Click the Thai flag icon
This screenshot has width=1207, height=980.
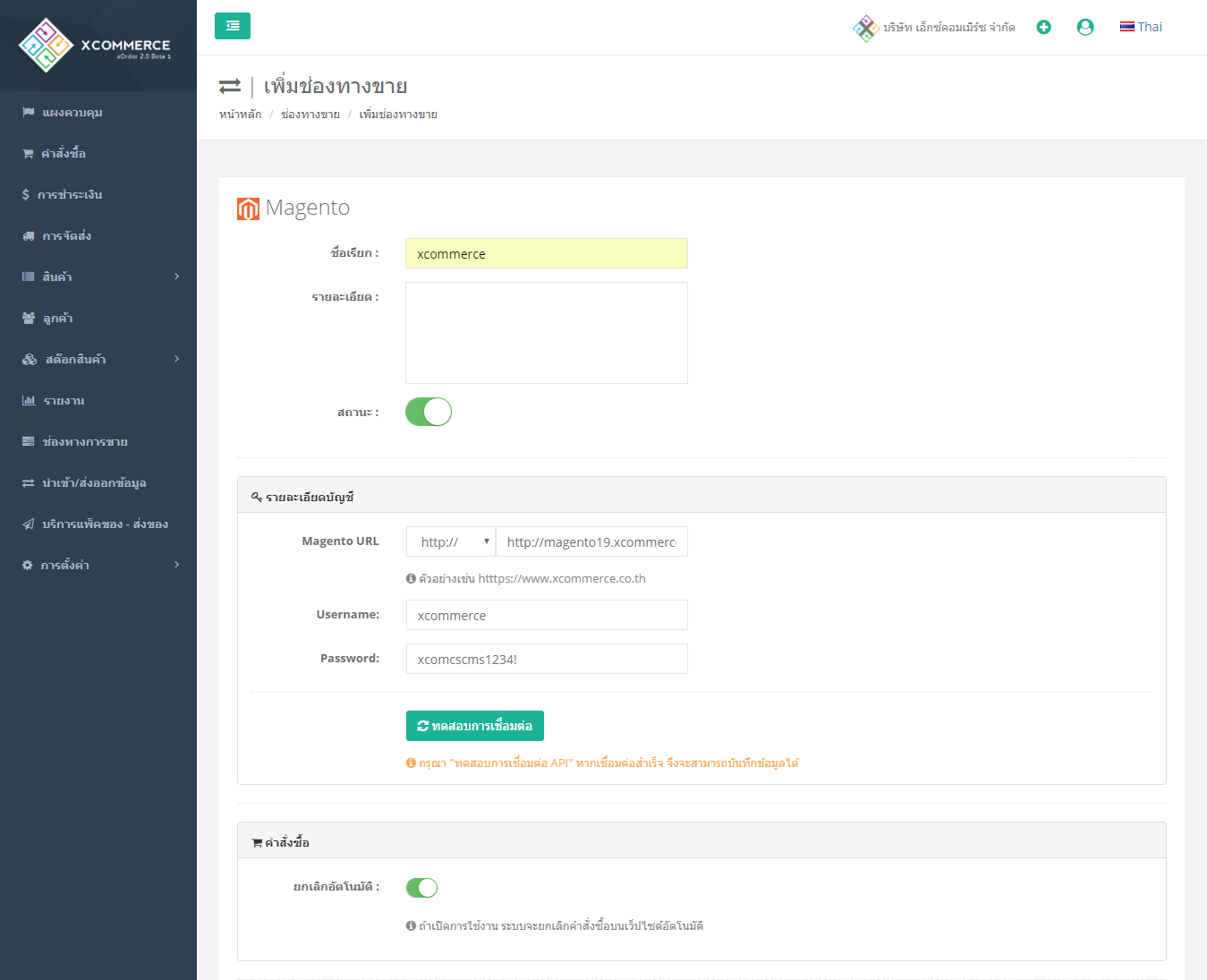(1127, 27)
